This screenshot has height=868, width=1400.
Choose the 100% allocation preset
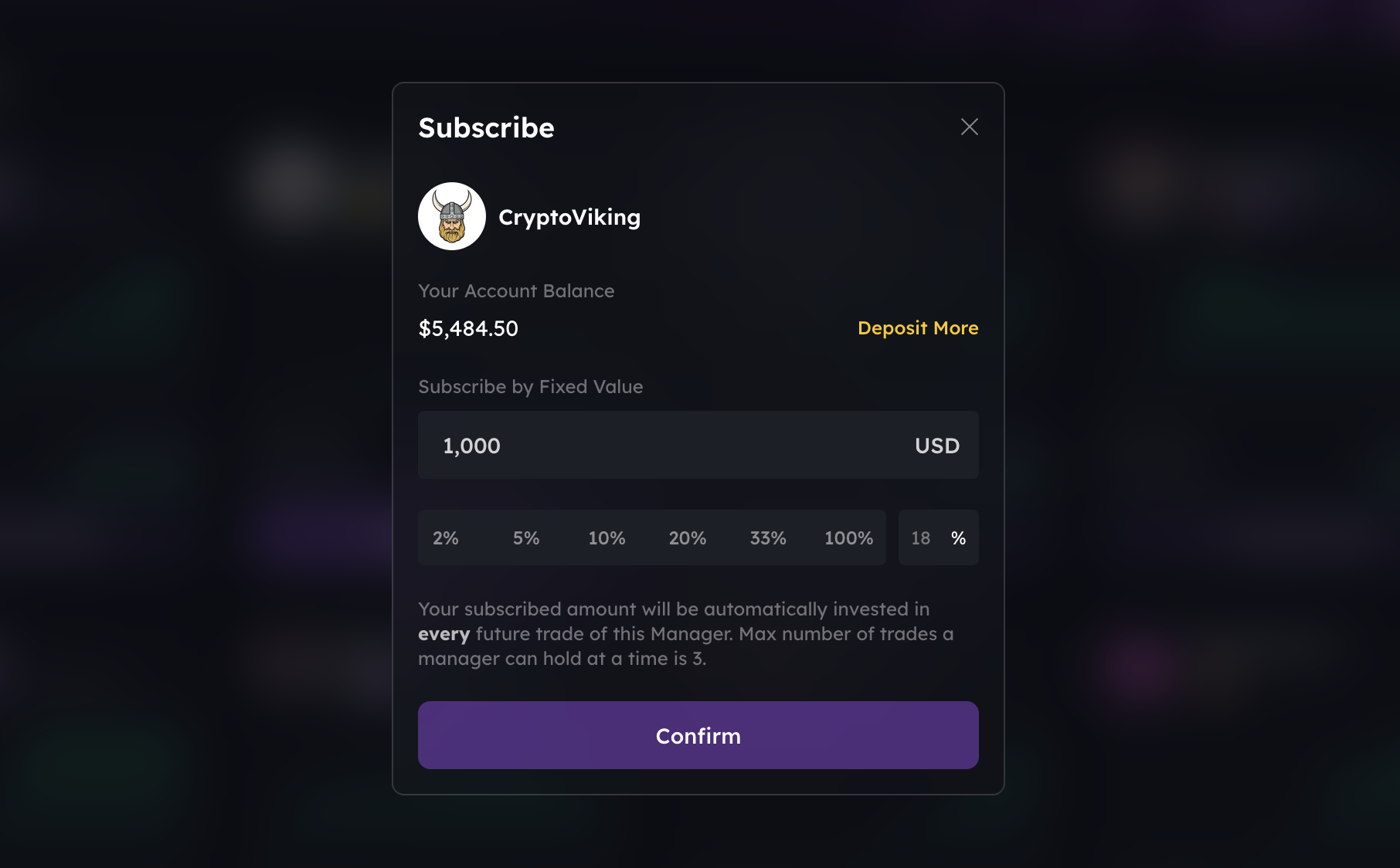pyautogui.click(x=848, y=538)
